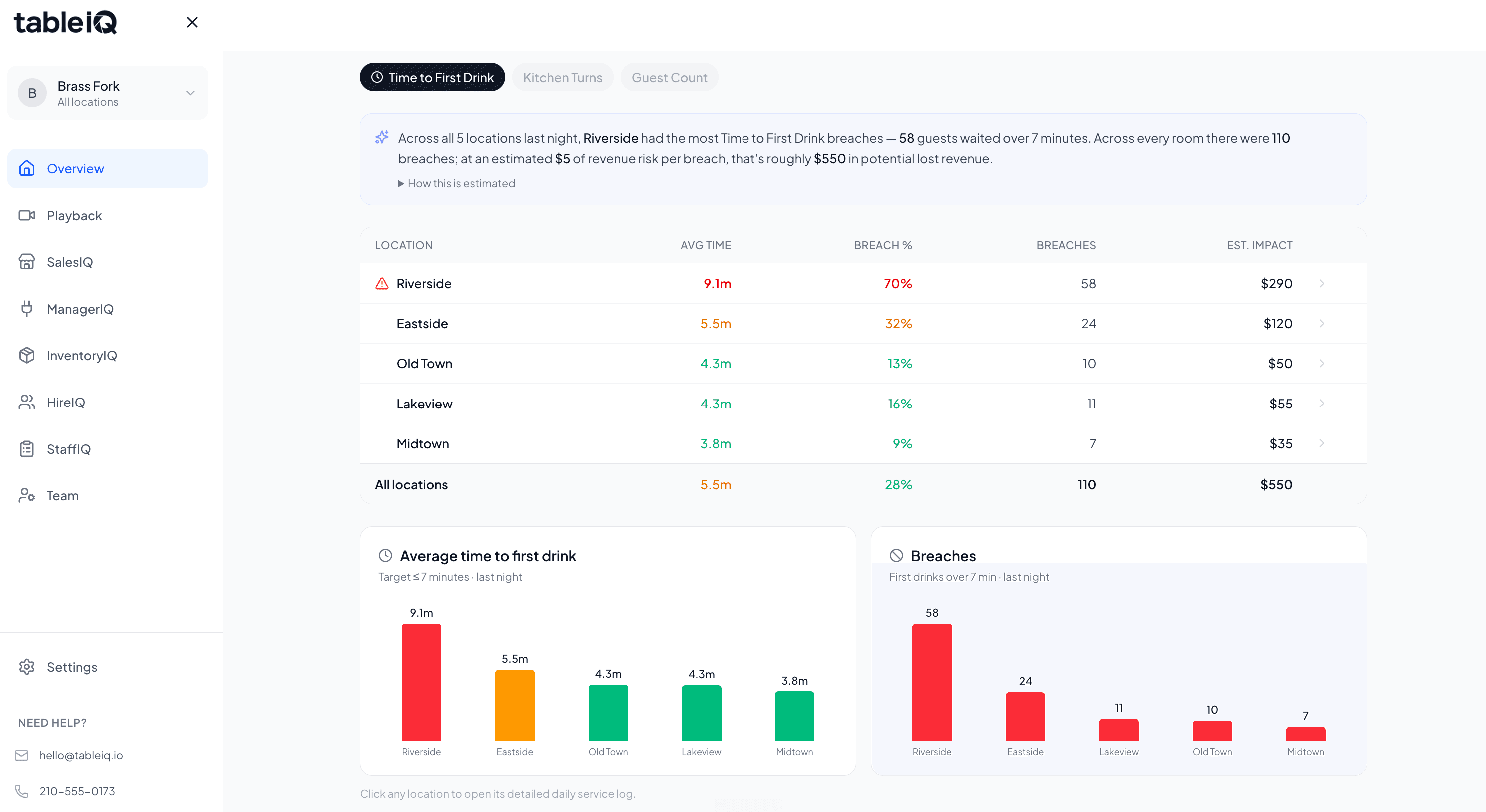Expand How this is estimated
Screen dimensions: 1486x812
click(x=456, y=183)
